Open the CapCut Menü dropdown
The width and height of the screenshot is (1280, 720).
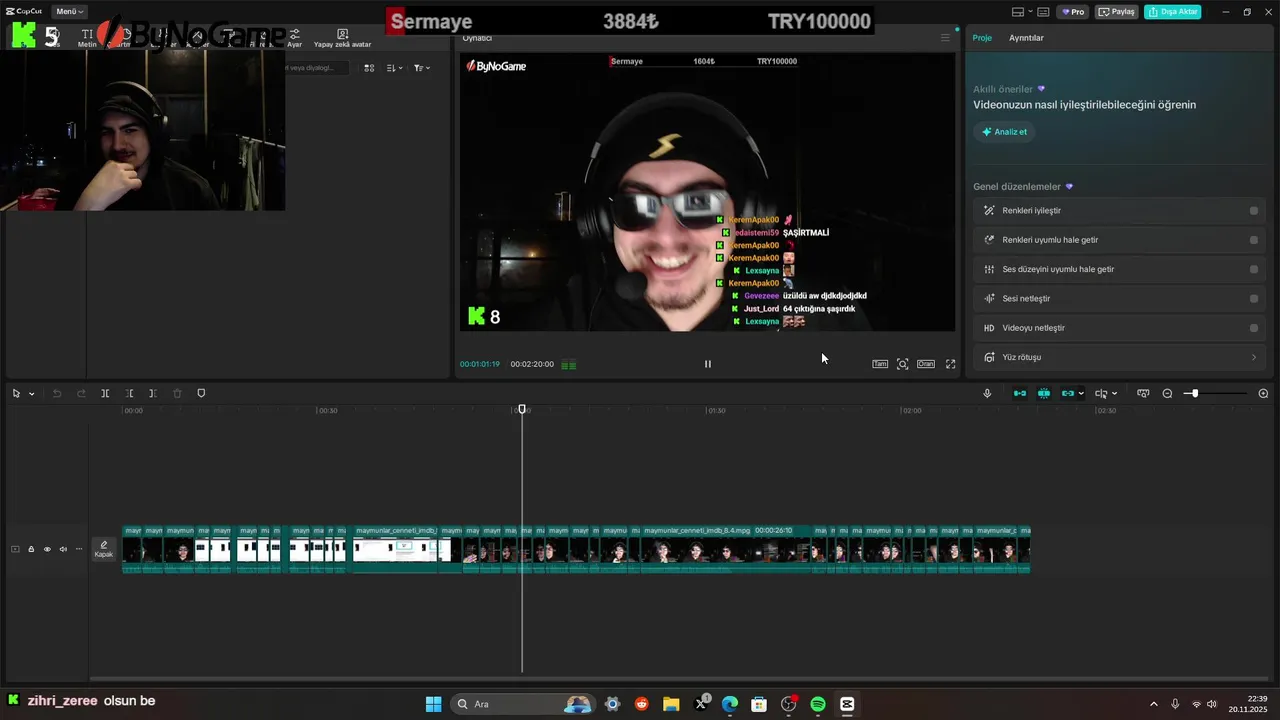coord(69,12)
